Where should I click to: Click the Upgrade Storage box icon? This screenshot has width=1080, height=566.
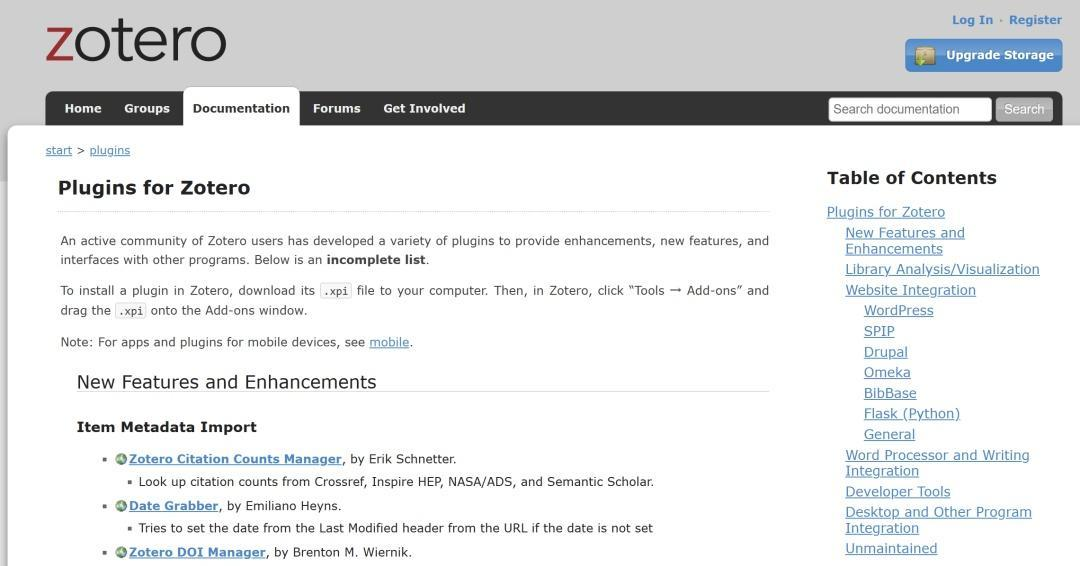[x=926, y=56]
